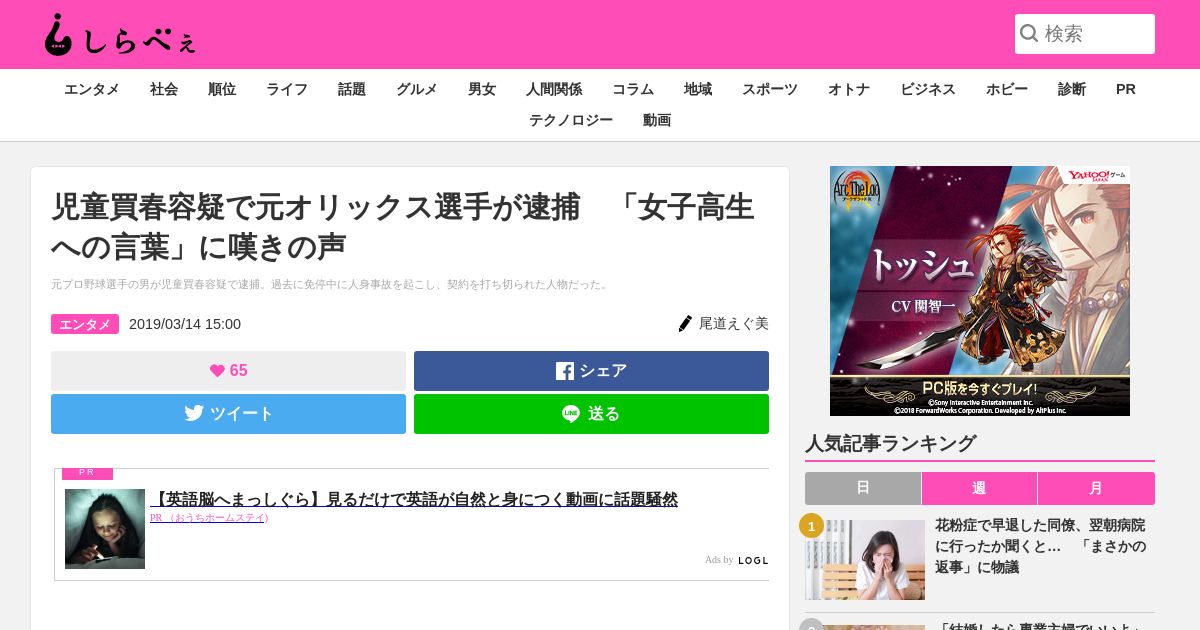Image resolution: width=1200 pixels, height=630 pixels.
Task: Navigate to the 男女 category
Action: pyautogui.click(x=482, y=89)
